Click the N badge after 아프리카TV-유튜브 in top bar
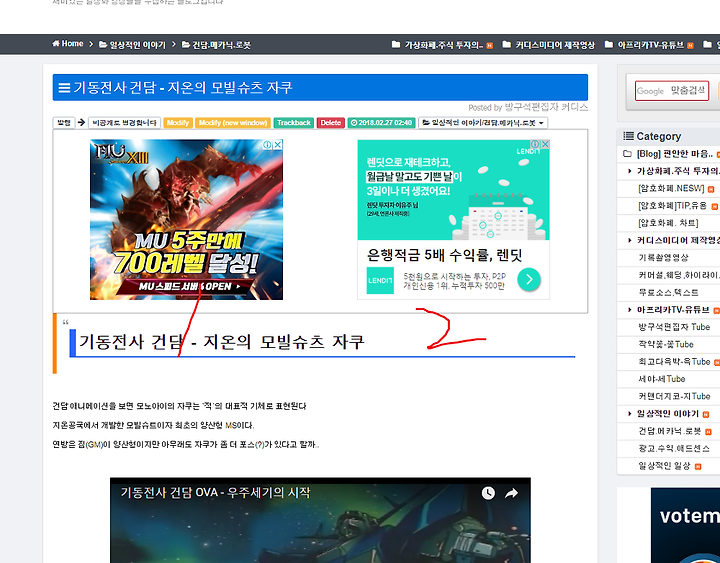720x563 pixels. (690, 45)
